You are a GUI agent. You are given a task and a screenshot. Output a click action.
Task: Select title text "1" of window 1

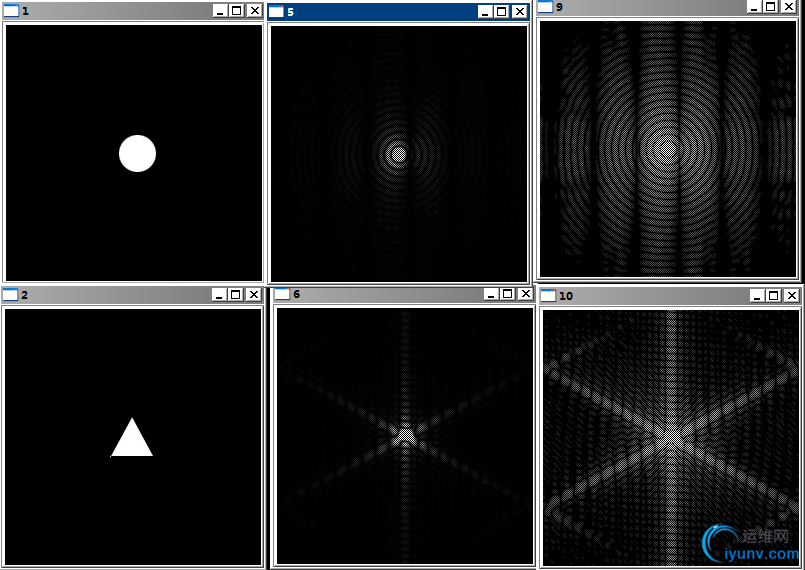[x=26, y=11]
